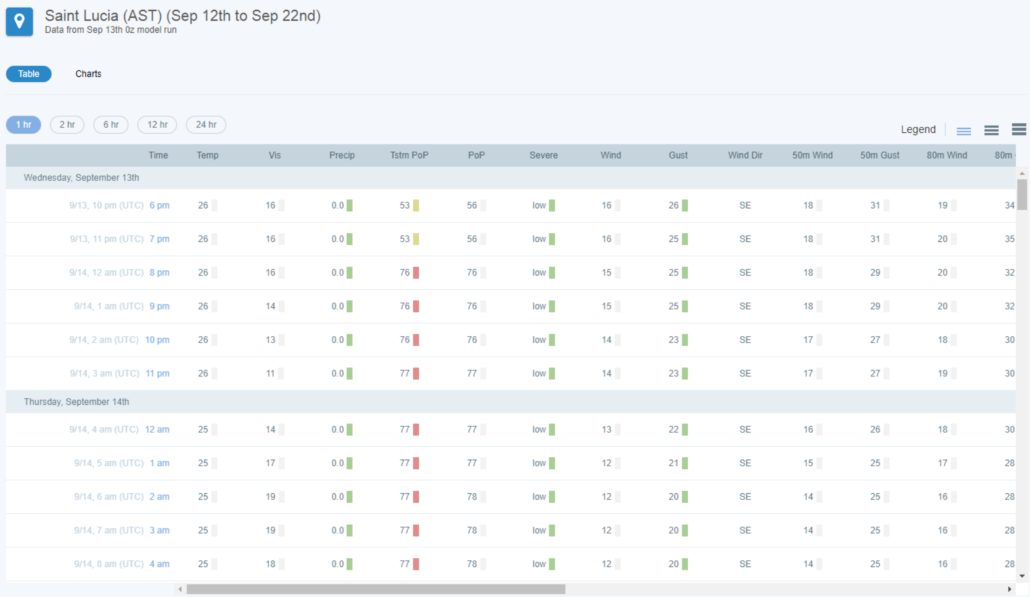Click the Wind column header

click(610, 155)
